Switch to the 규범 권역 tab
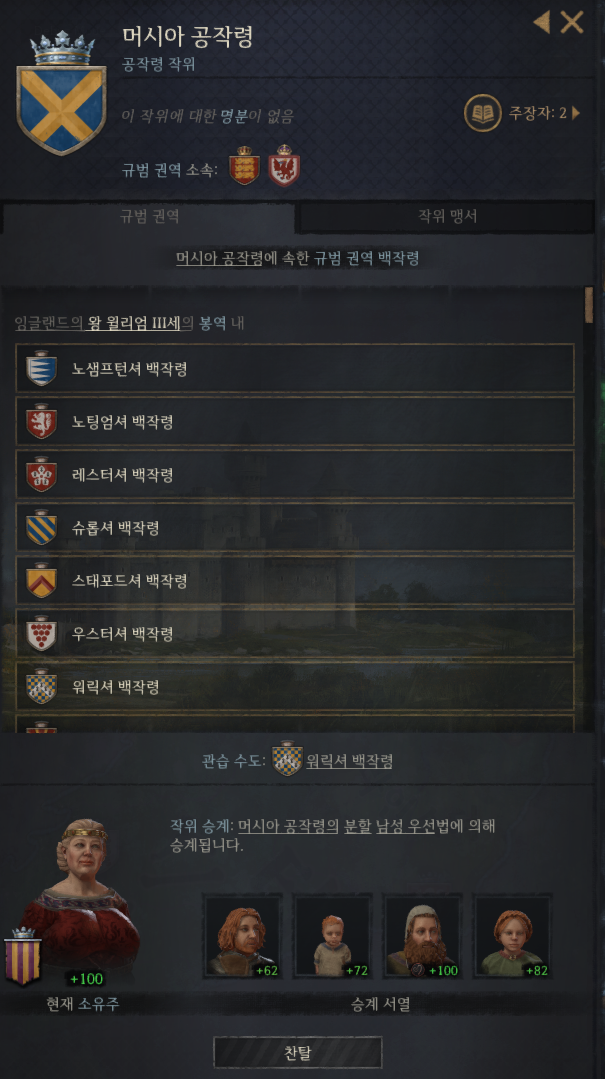The image size is (605, 1079). [149, 216]
